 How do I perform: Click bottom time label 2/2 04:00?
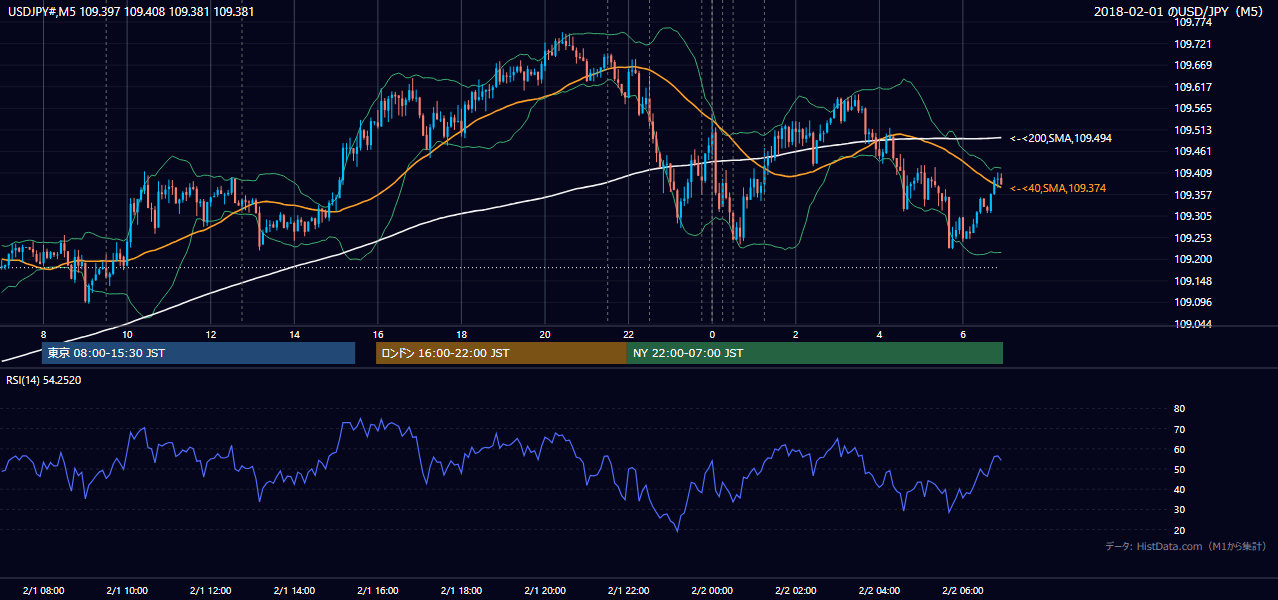pyautogui.click(x=879, y=591)
